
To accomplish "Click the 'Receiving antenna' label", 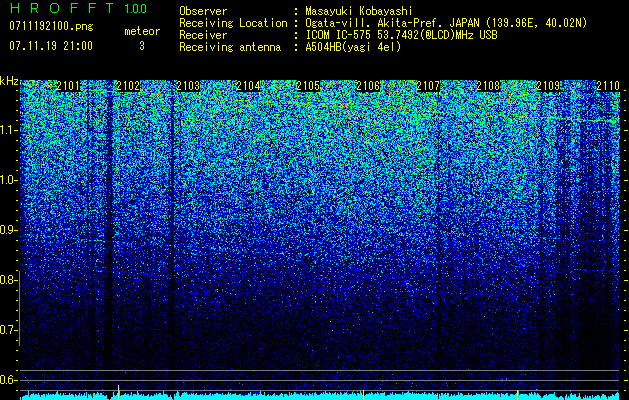I will (230, 47).
